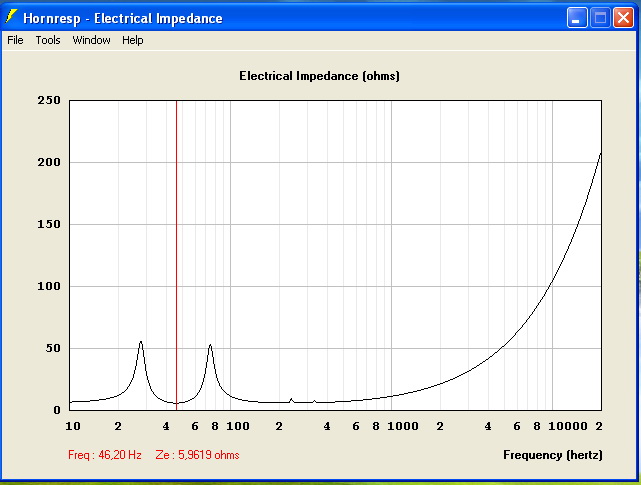Open the File menu
This screenshot has width=641, height=485.
point(16,40)
